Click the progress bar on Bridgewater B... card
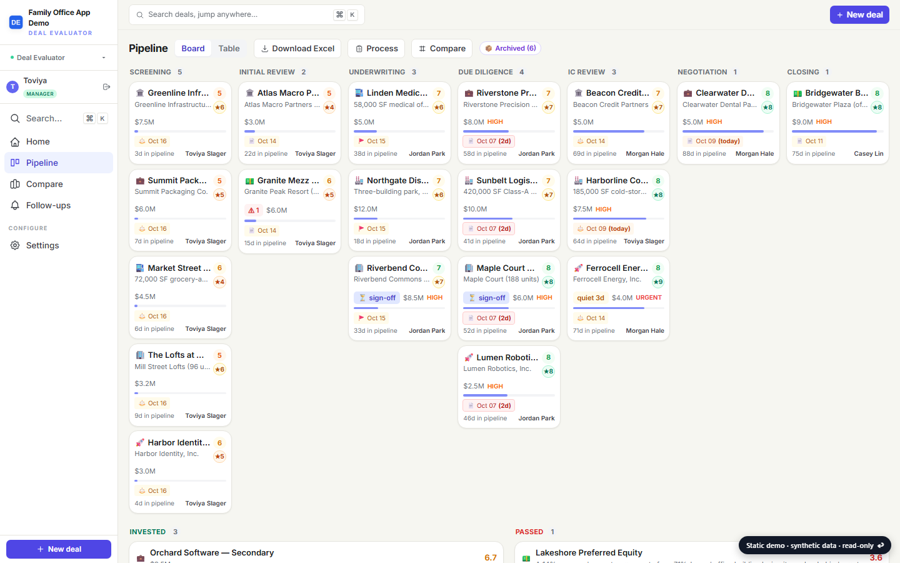The image size is (900, 563). pyautogui.click(x=837, y=131)
